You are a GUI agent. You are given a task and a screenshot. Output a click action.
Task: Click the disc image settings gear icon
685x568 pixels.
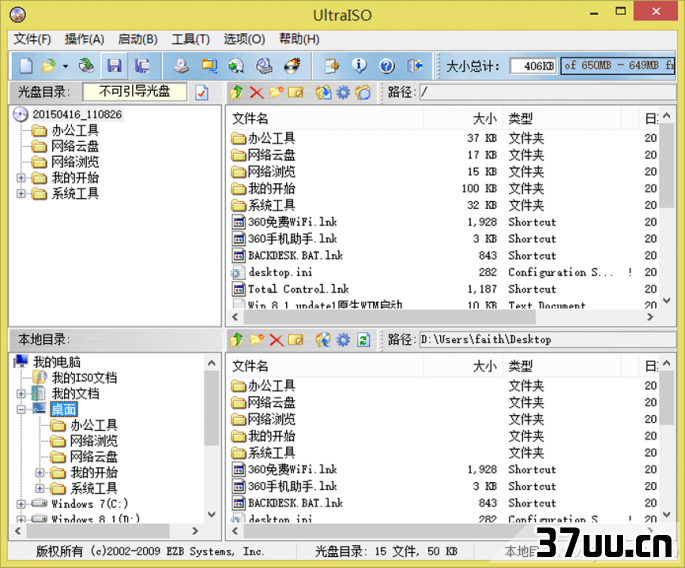[343, 92]
